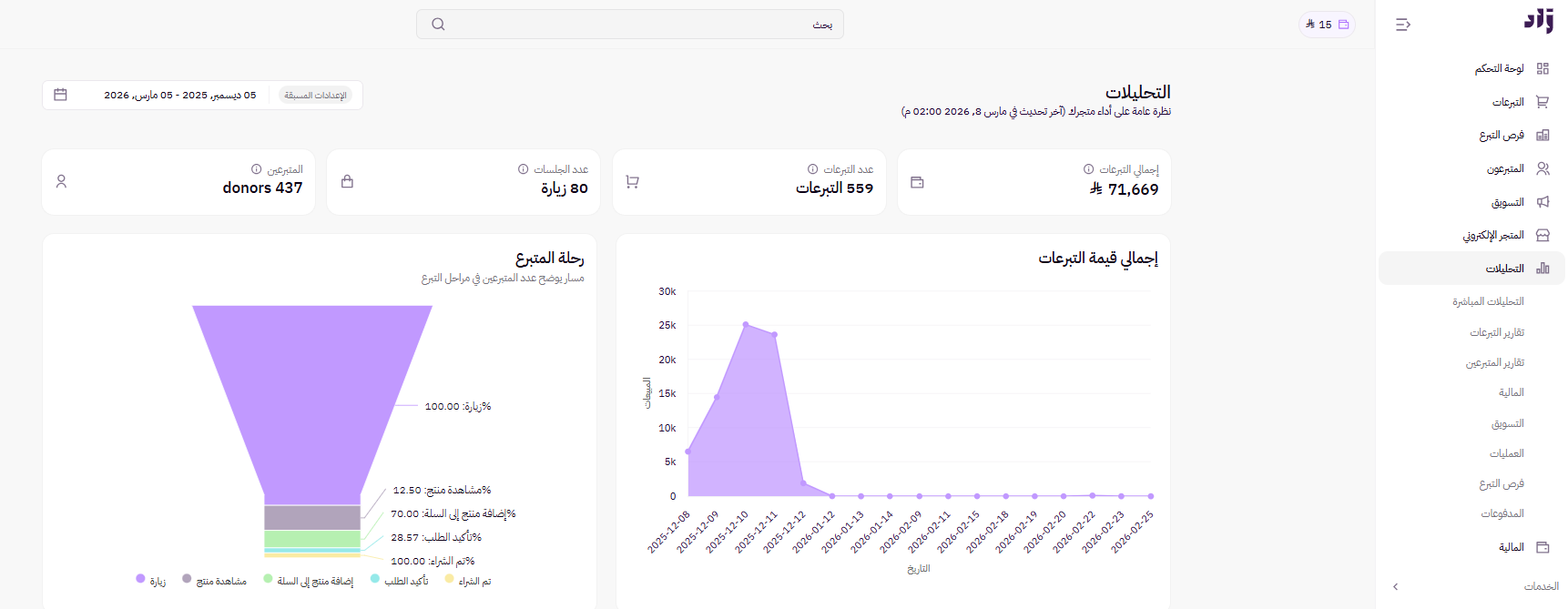Click the فرص التبرع sidebar icon
The width and height of the screenshot is (1568, 609).
(x=1543, y=135)
